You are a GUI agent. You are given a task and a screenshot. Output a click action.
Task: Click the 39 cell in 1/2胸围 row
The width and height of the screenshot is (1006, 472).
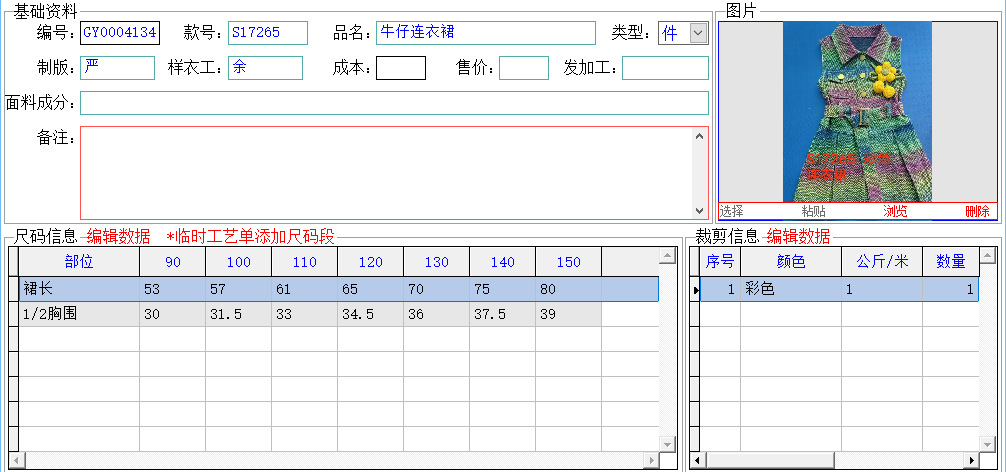[x=569, y=314]
